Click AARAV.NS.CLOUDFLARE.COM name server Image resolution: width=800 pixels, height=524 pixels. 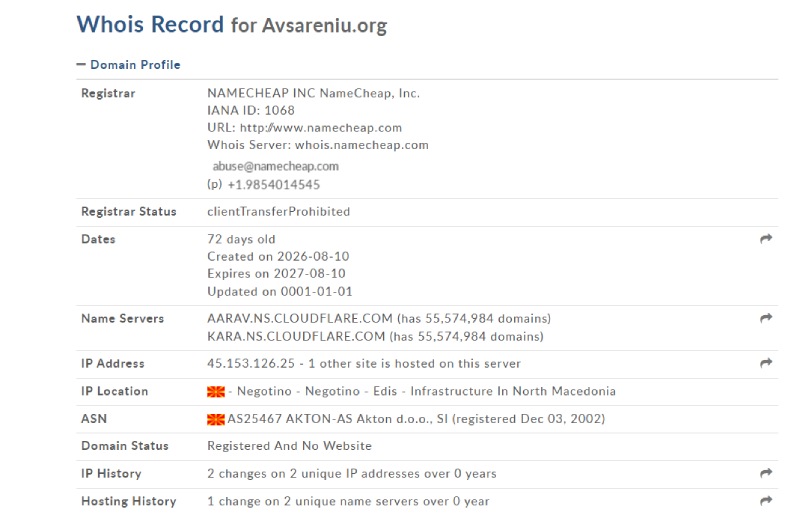[300, 318]
